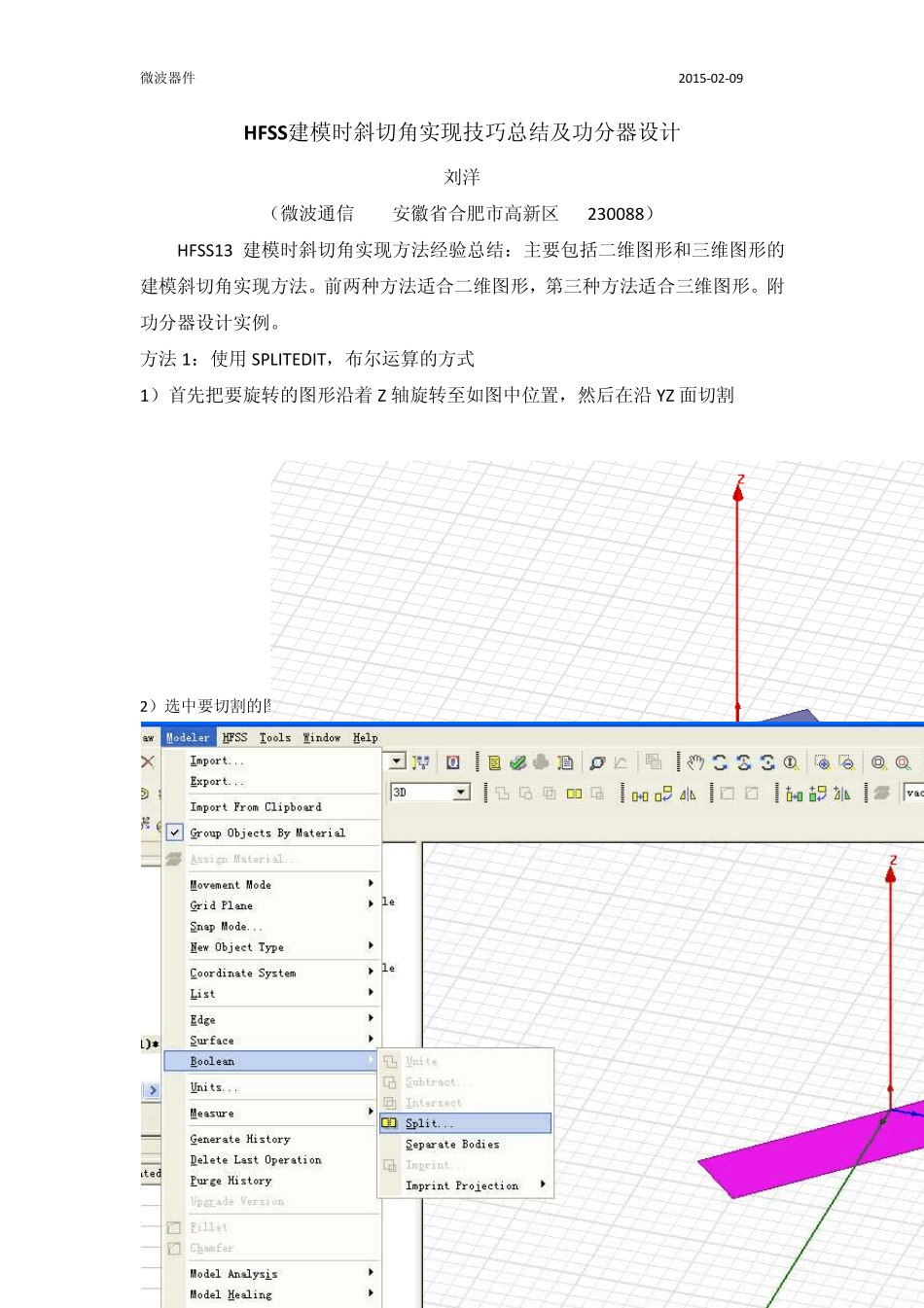
Task: Open the combo arrow before the Q icon
Action: coord(397,761)
